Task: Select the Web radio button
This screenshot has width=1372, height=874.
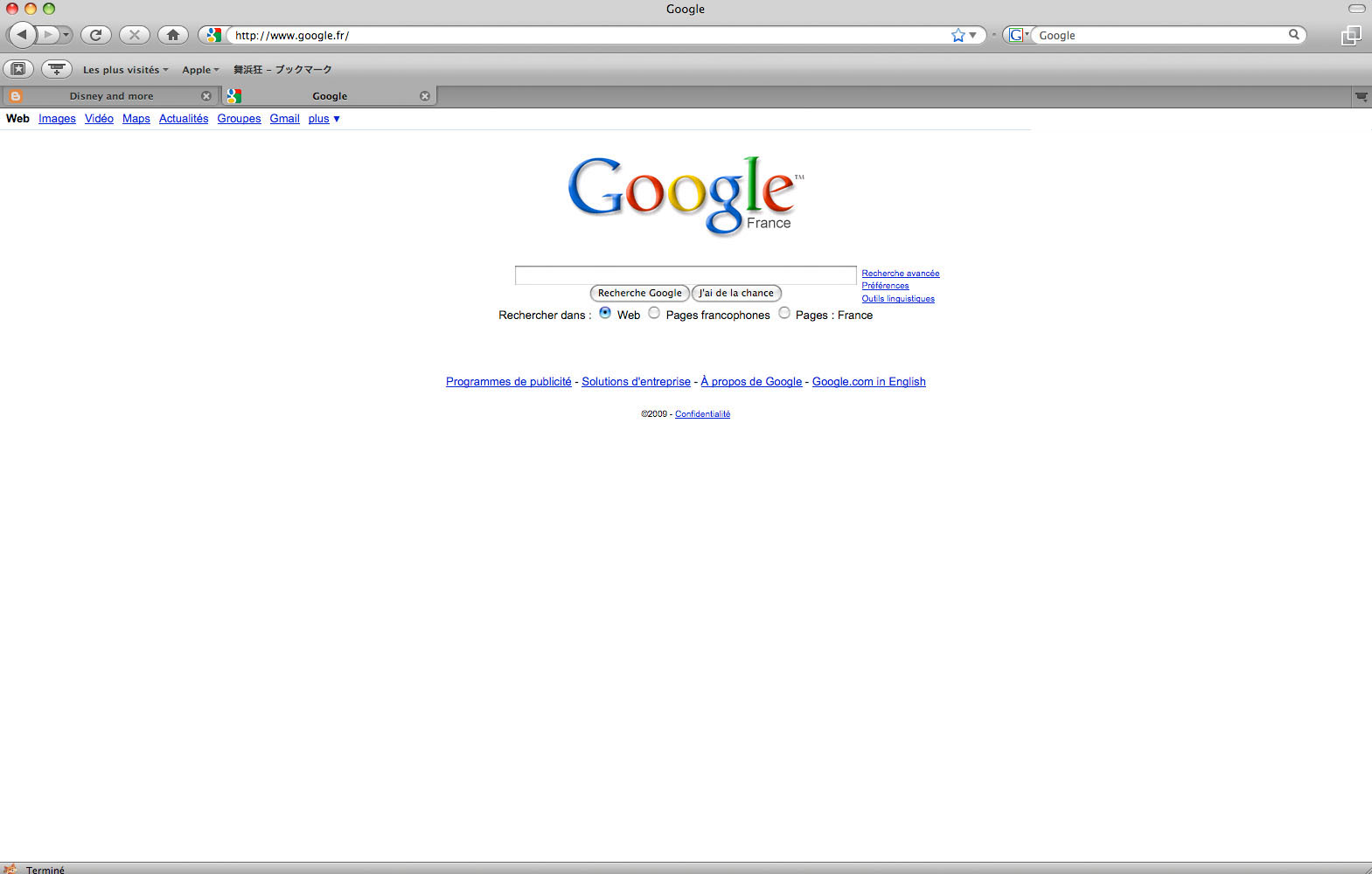Action: 605,313
